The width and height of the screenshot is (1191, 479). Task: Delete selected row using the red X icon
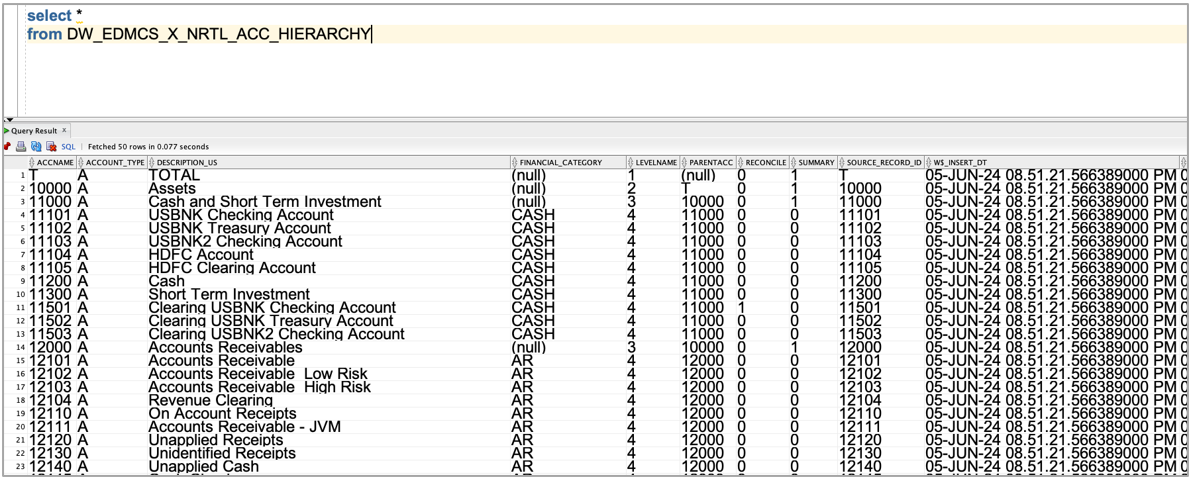point(51,147)
